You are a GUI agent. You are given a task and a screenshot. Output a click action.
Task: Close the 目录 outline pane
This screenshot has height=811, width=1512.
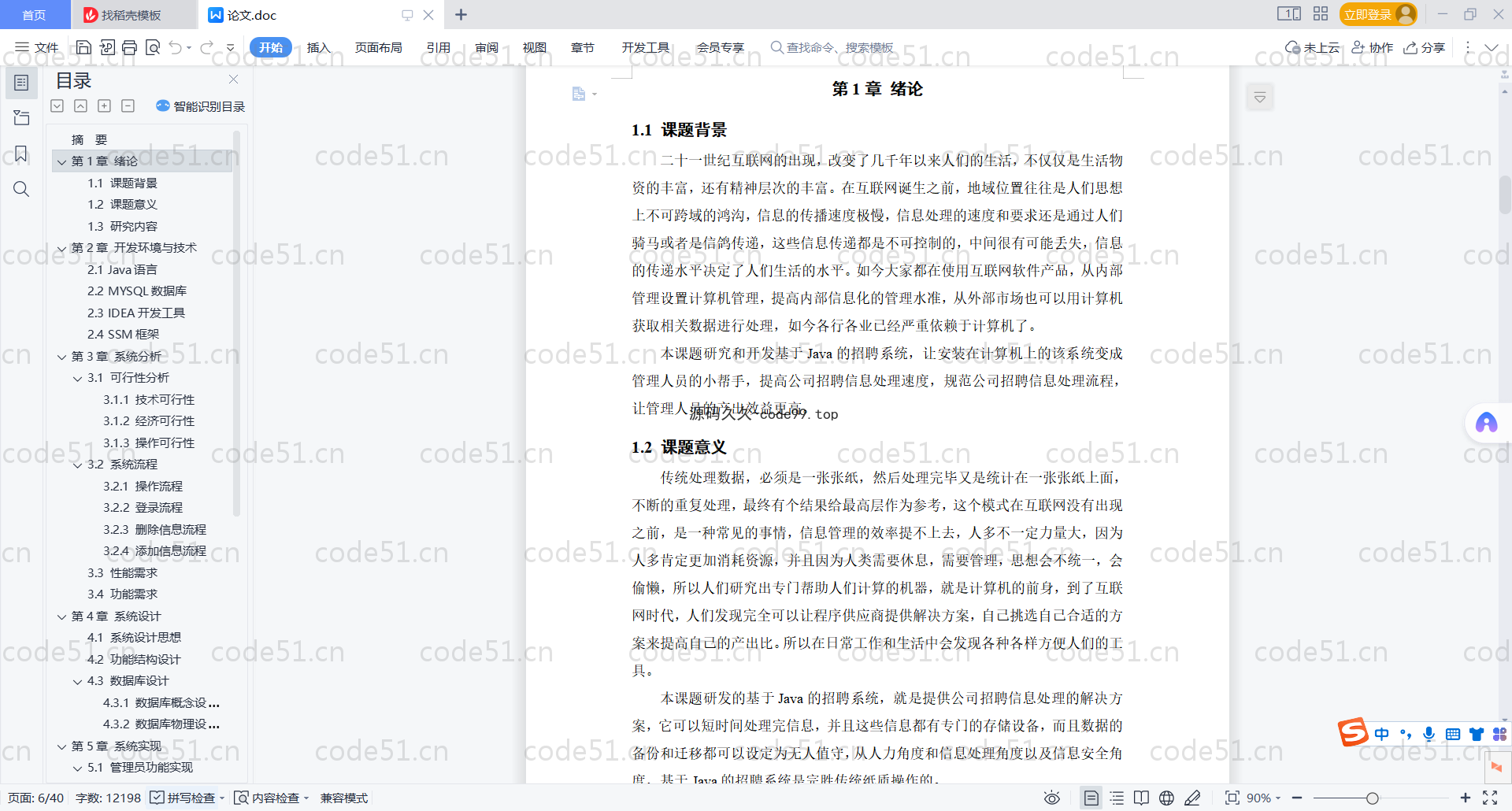233,80
